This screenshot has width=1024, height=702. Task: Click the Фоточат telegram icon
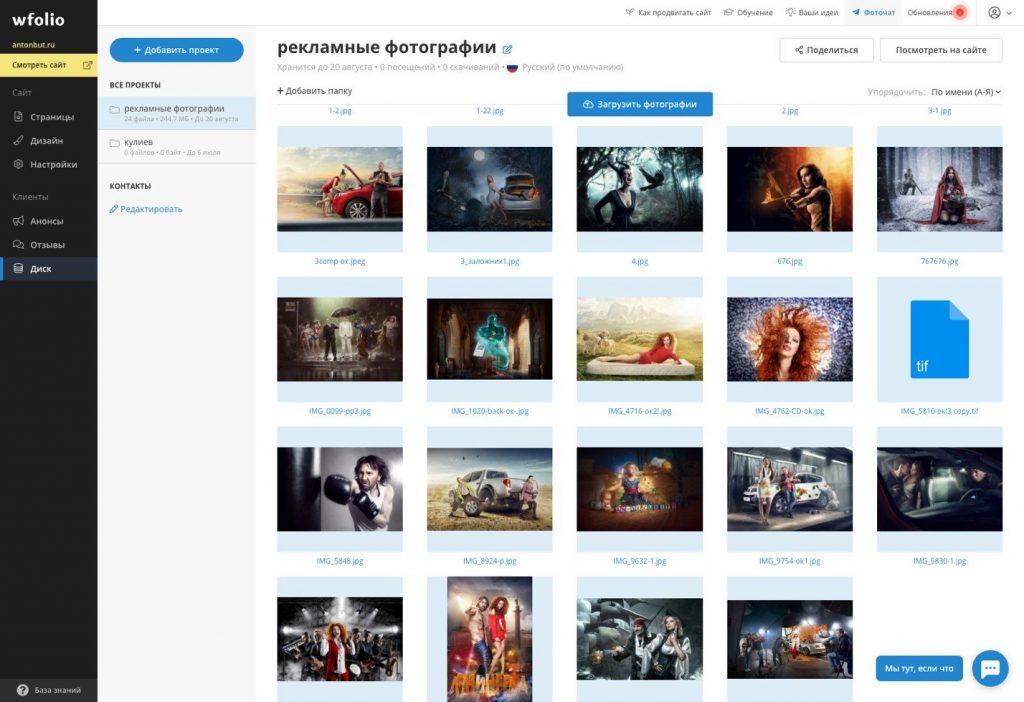pos(856,12)
